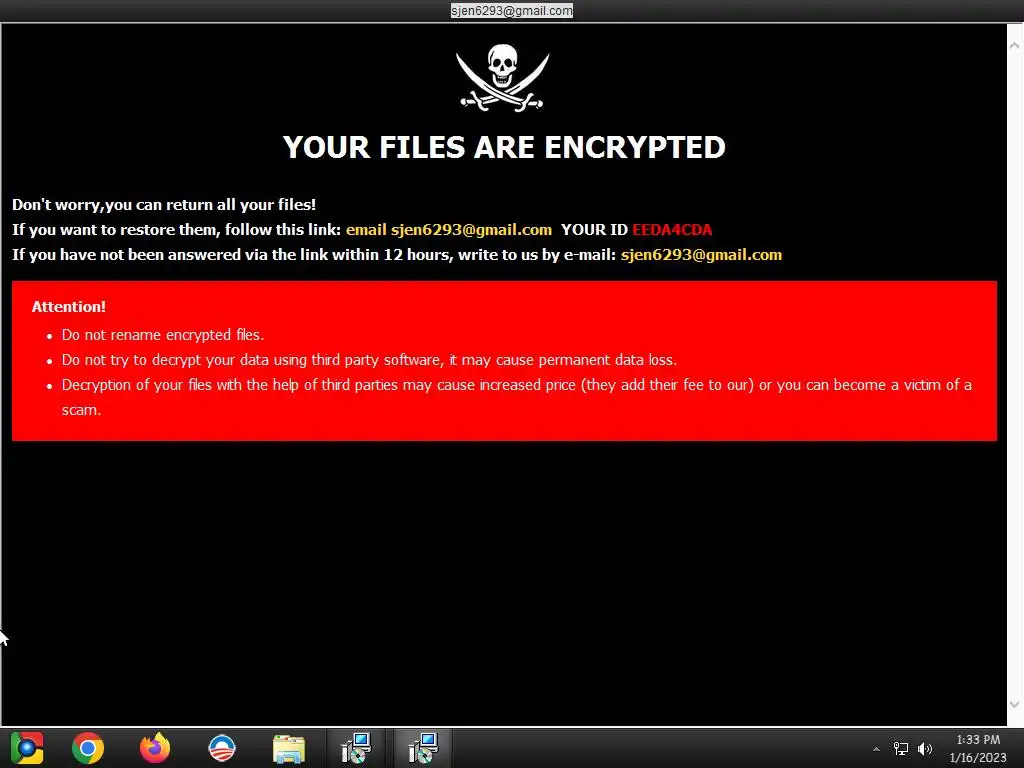This screenshot has width=1024, height=768.
Task: Click the skull and crossed swords logo
Action: pyautogui.click(x=502, y=77)
